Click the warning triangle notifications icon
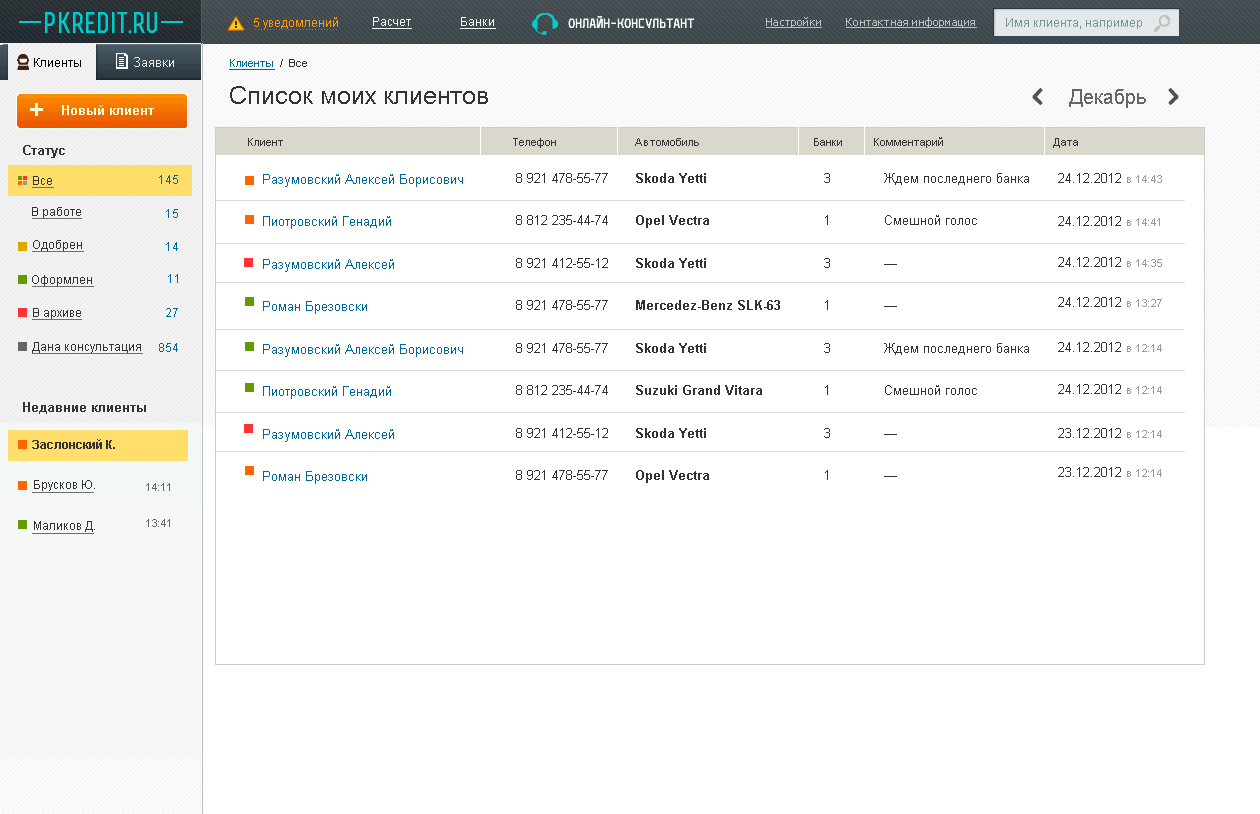1260x814 pixels. [x=236, y=23]
